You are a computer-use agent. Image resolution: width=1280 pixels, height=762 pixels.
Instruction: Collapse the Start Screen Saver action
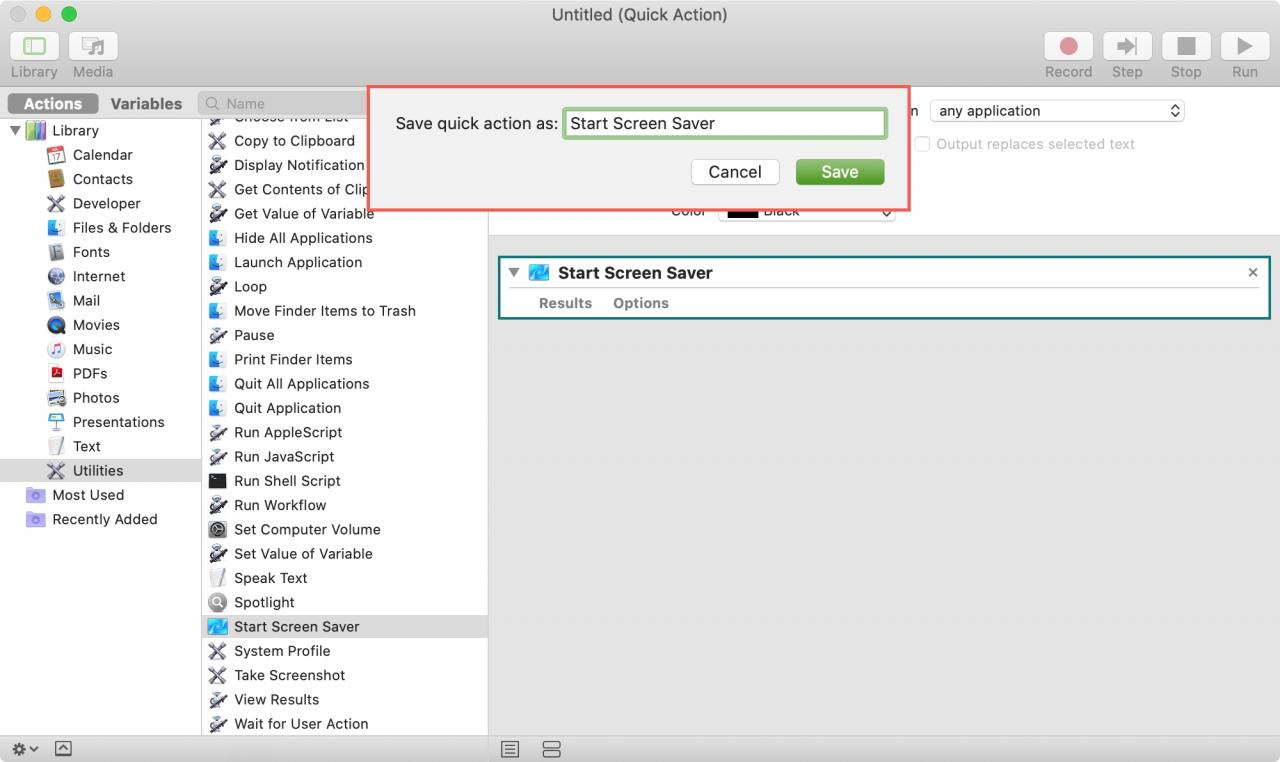514,272
